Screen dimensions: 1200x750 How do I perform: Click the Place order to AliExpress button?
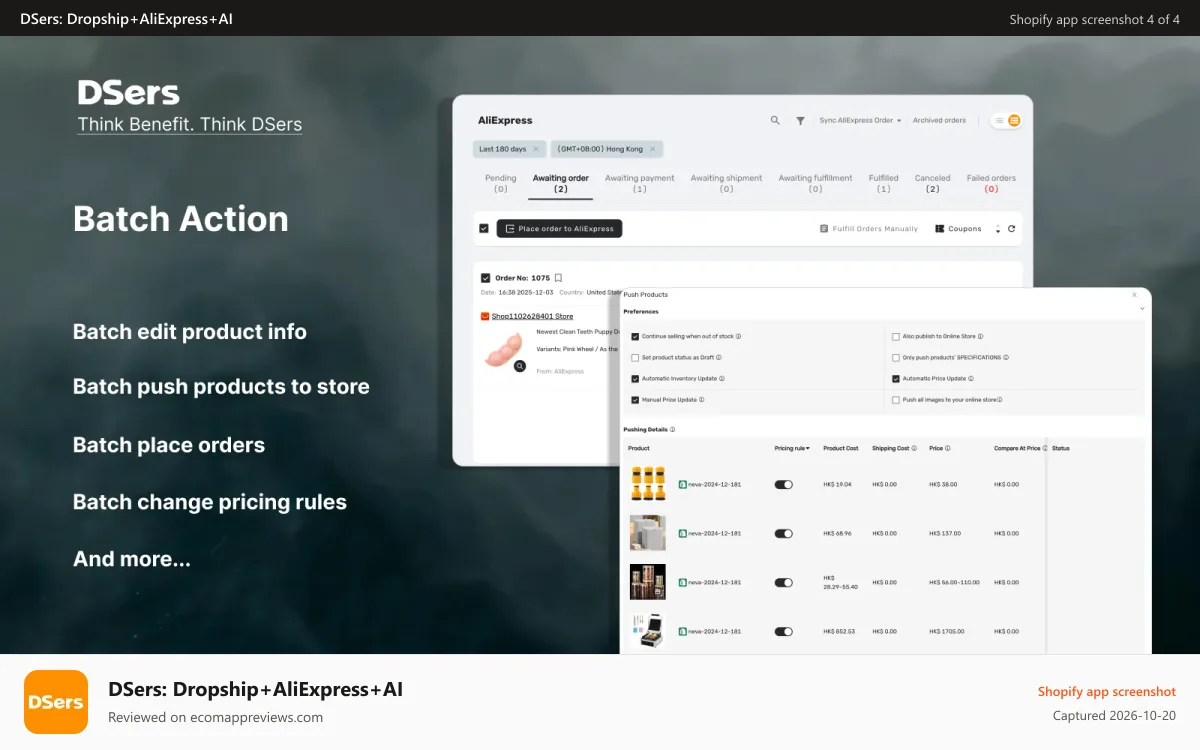click(x=559, y=229)
